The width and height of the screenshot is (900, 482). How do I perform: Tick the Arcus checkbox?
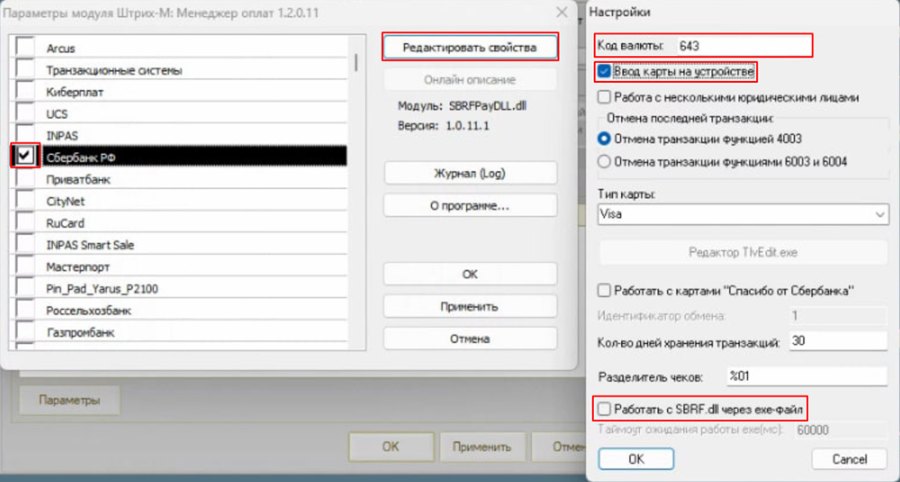pyautogui.click(x=25, y=49)
